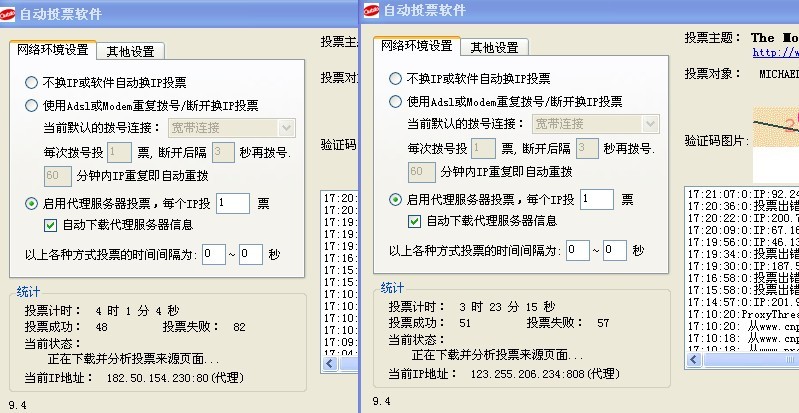The width and height of the screenshot is (799, 413).
Task: Select '使用Adsl或Modem重复拨号' radio in left window
Action: click(31, 105)
